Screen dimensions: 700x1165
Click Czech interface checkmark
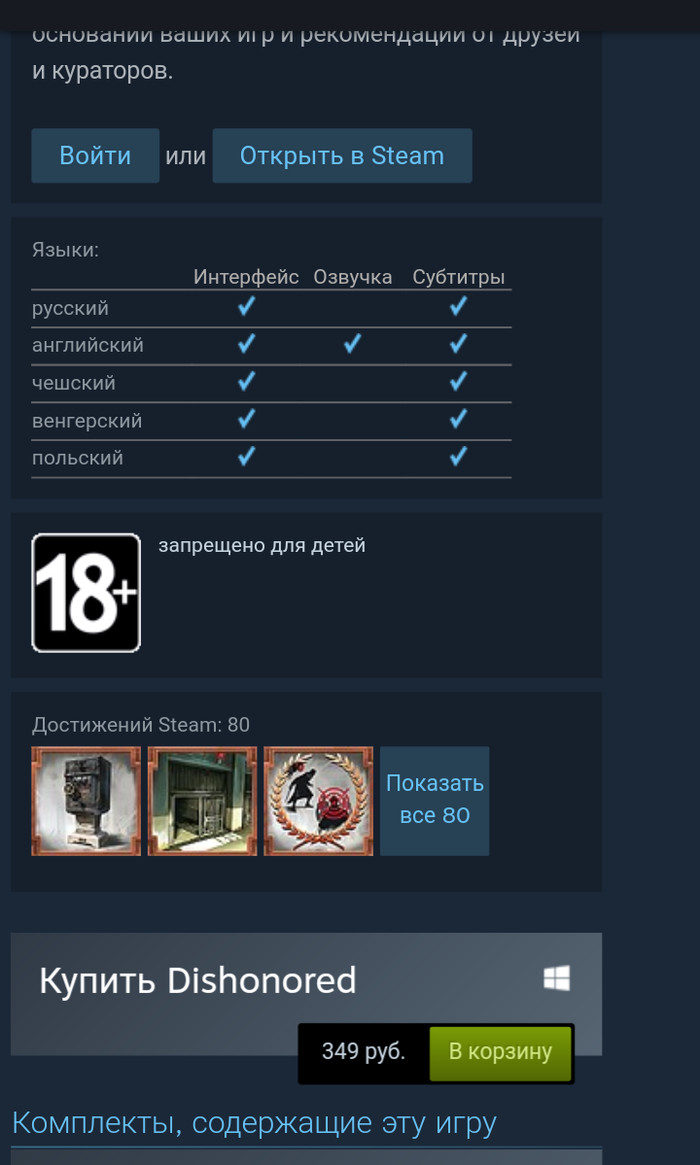(x=246, y=381)
